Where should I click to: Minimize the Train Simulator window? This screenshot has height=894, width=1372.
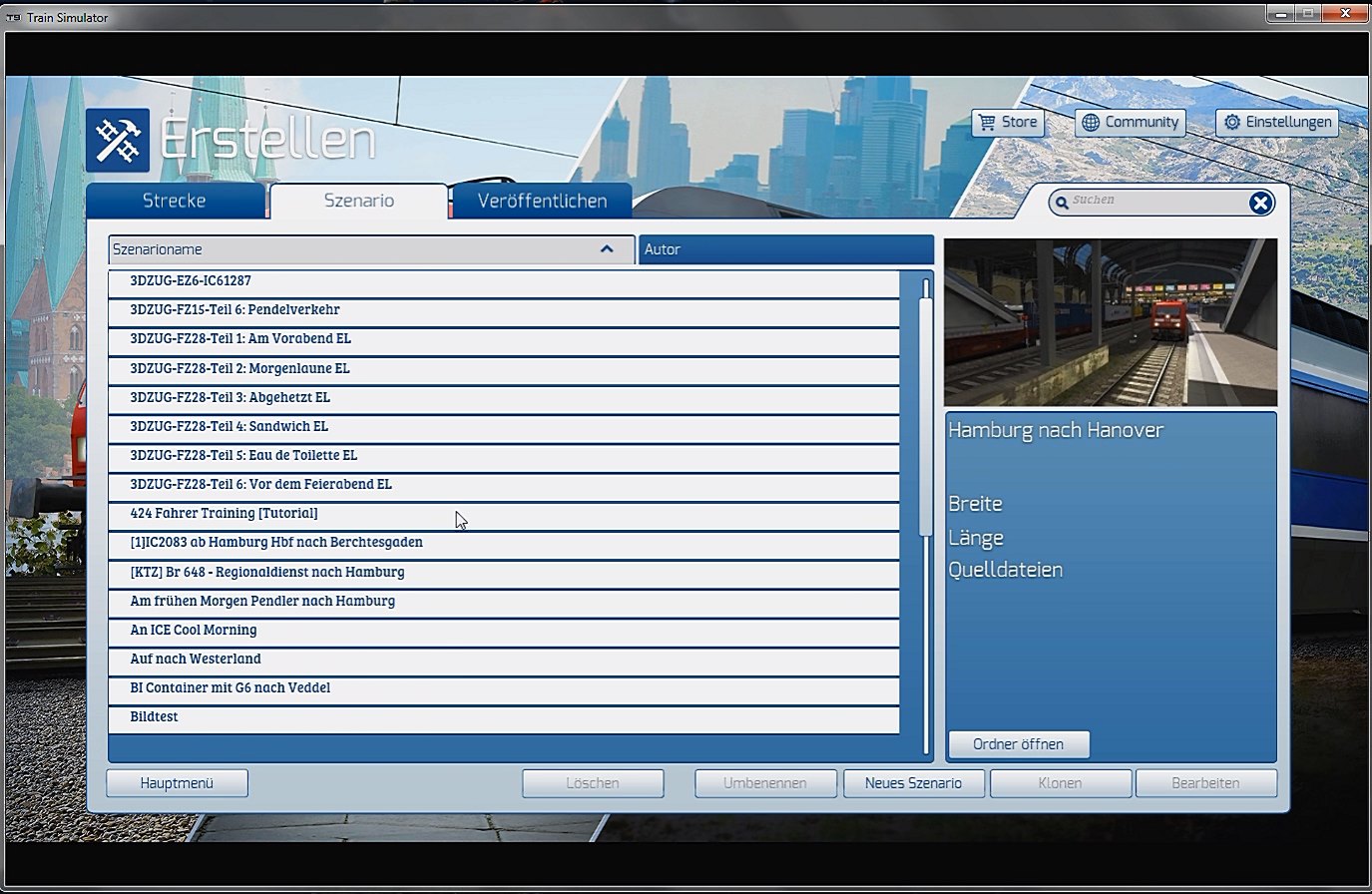click(x=1281, y=13)
